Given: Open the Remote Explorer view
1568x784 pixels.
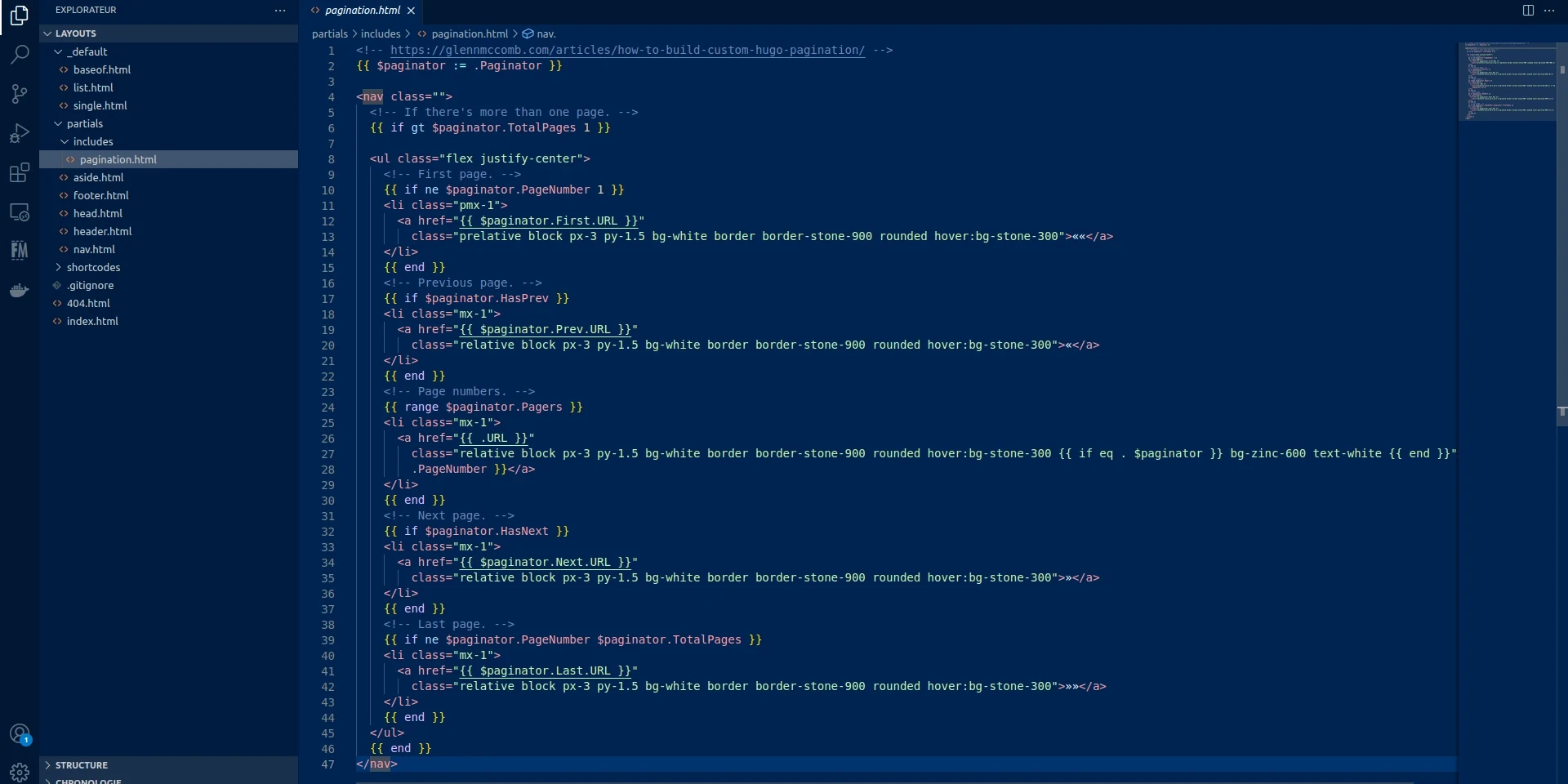Looking at the screenshot, I should click(20, 212).
